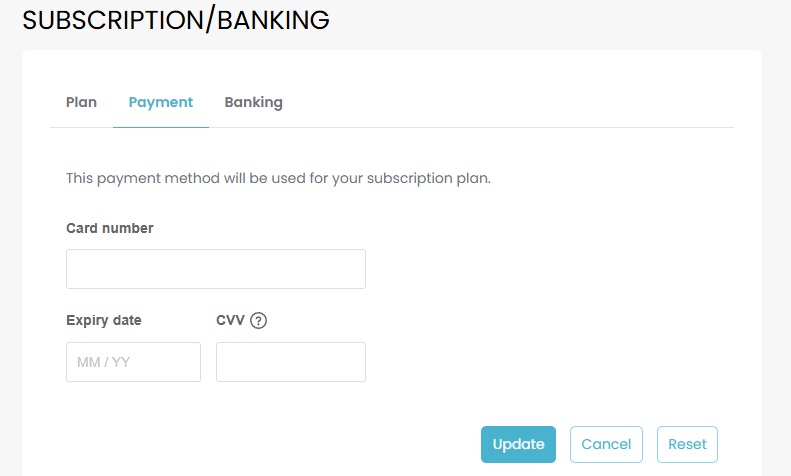Click the 'Card number' field label
791x476 pixels.
(x=110, y=228)
